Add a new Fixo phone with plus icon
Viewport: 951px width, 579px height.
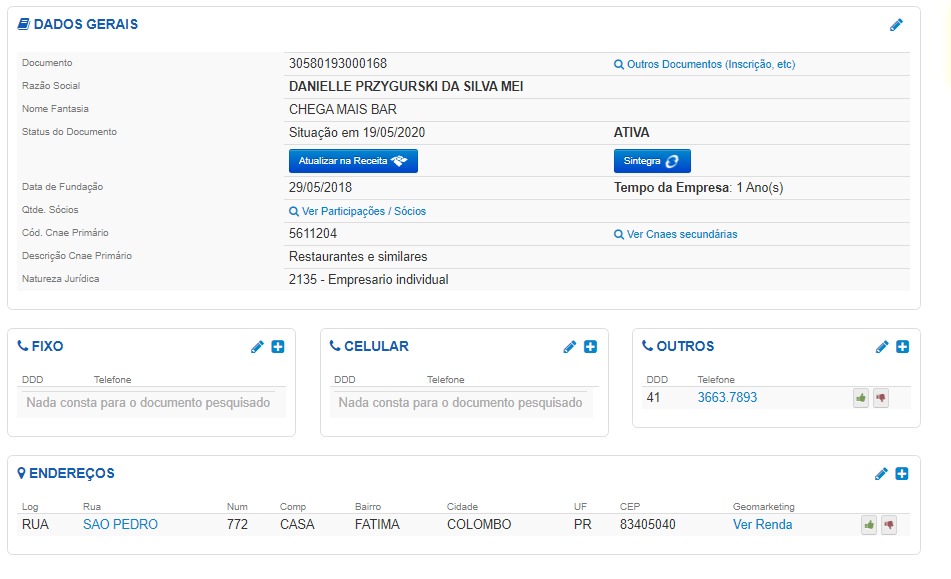pyautogui.click(x=278, y=347)
